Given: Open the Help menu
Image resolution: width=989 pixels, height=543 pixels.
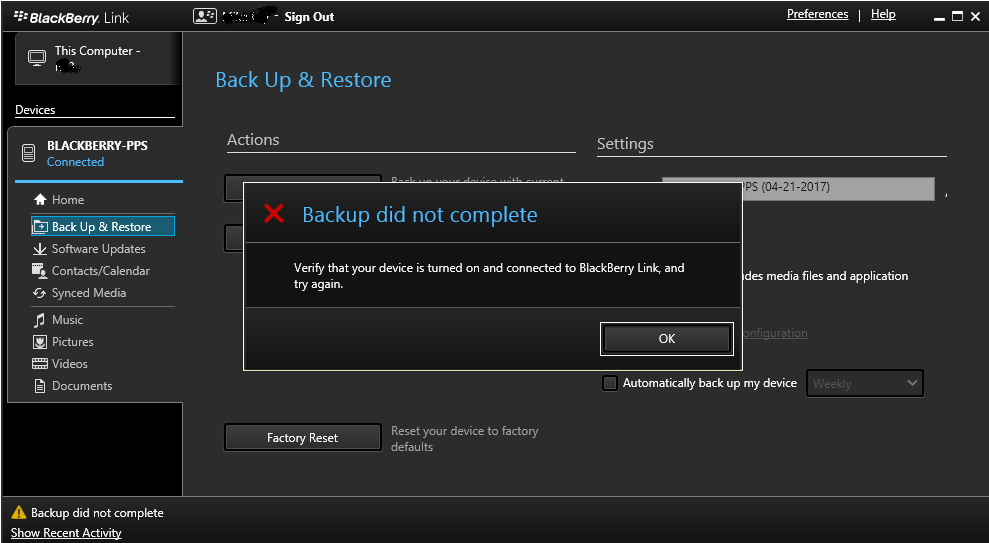Looking at the screenshot, I should point(883,14).
